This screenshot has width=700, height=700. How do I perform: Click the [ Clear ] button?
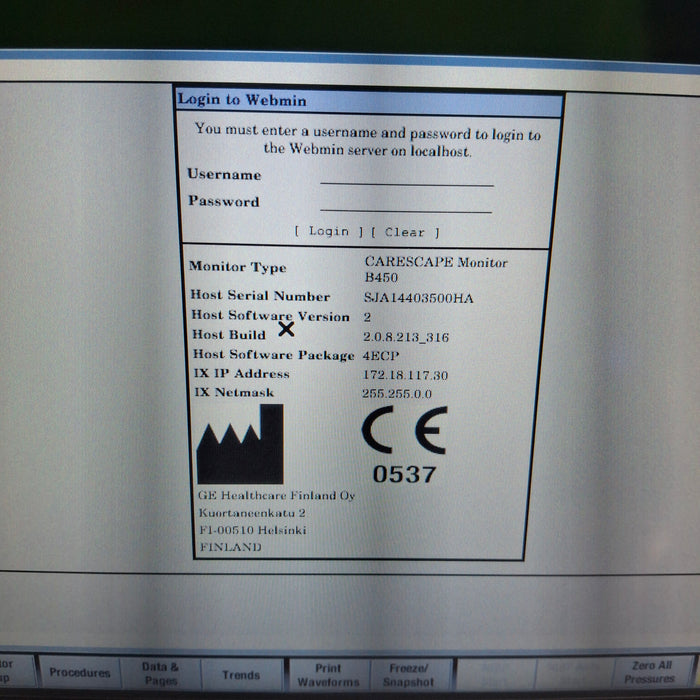[405, 232]
